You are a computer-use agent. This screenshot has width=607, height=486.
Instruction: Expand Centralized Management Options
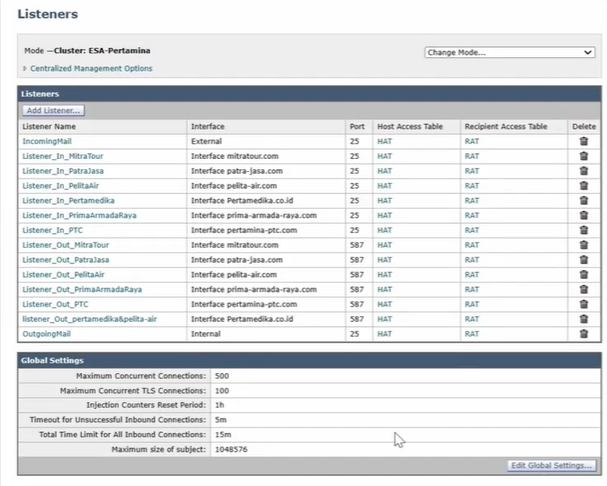point(90,69)
